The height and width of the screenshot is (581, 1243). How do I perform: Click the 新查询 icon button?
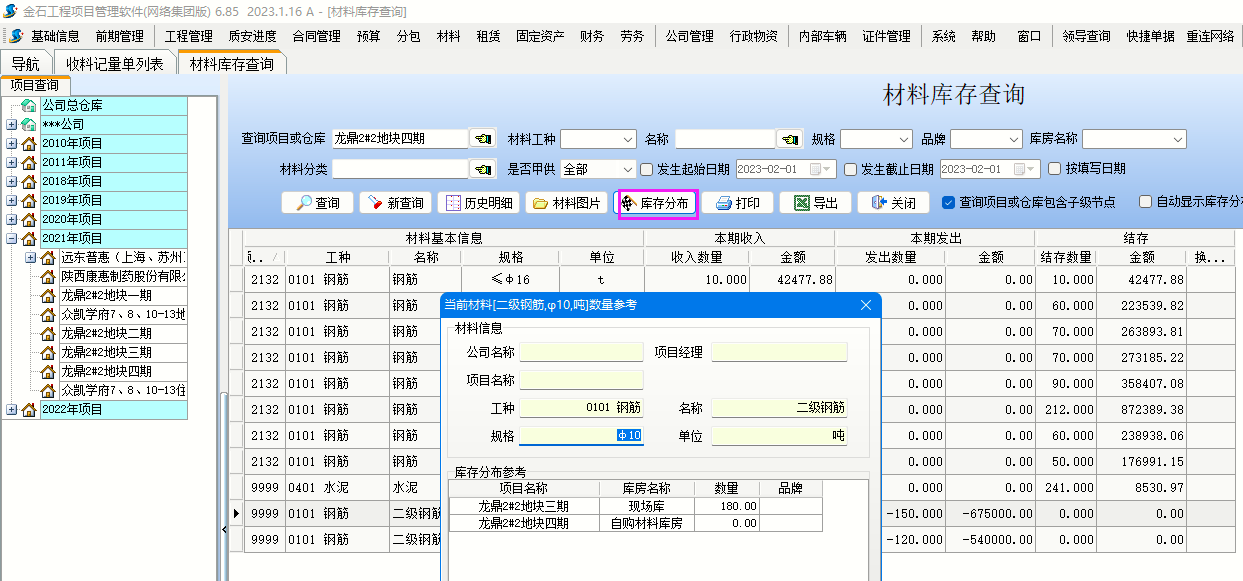point(375,203)
